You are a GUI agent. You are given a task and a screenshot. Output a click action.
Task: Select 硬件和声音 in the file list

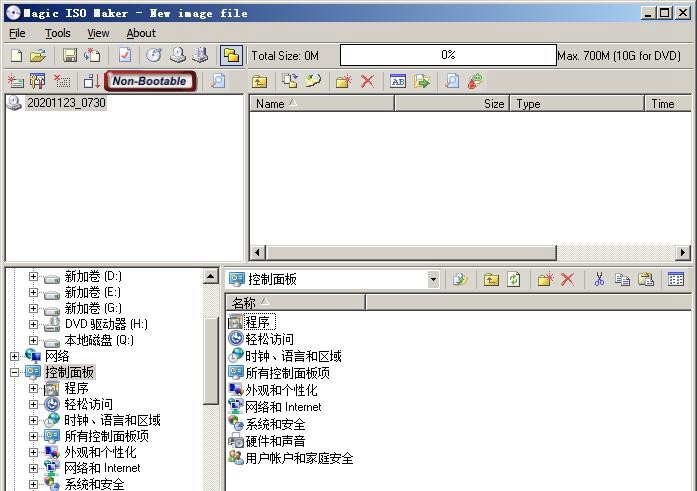click(267, 441)
